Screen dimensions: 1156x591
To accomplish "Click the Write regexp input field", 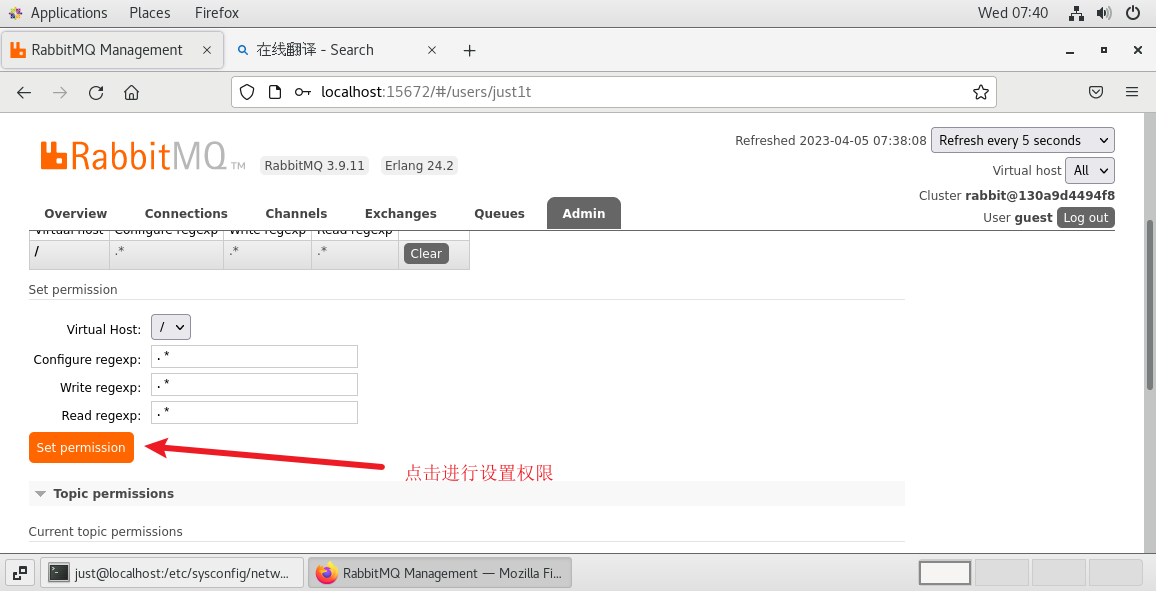I will click(x=254, y=385).
